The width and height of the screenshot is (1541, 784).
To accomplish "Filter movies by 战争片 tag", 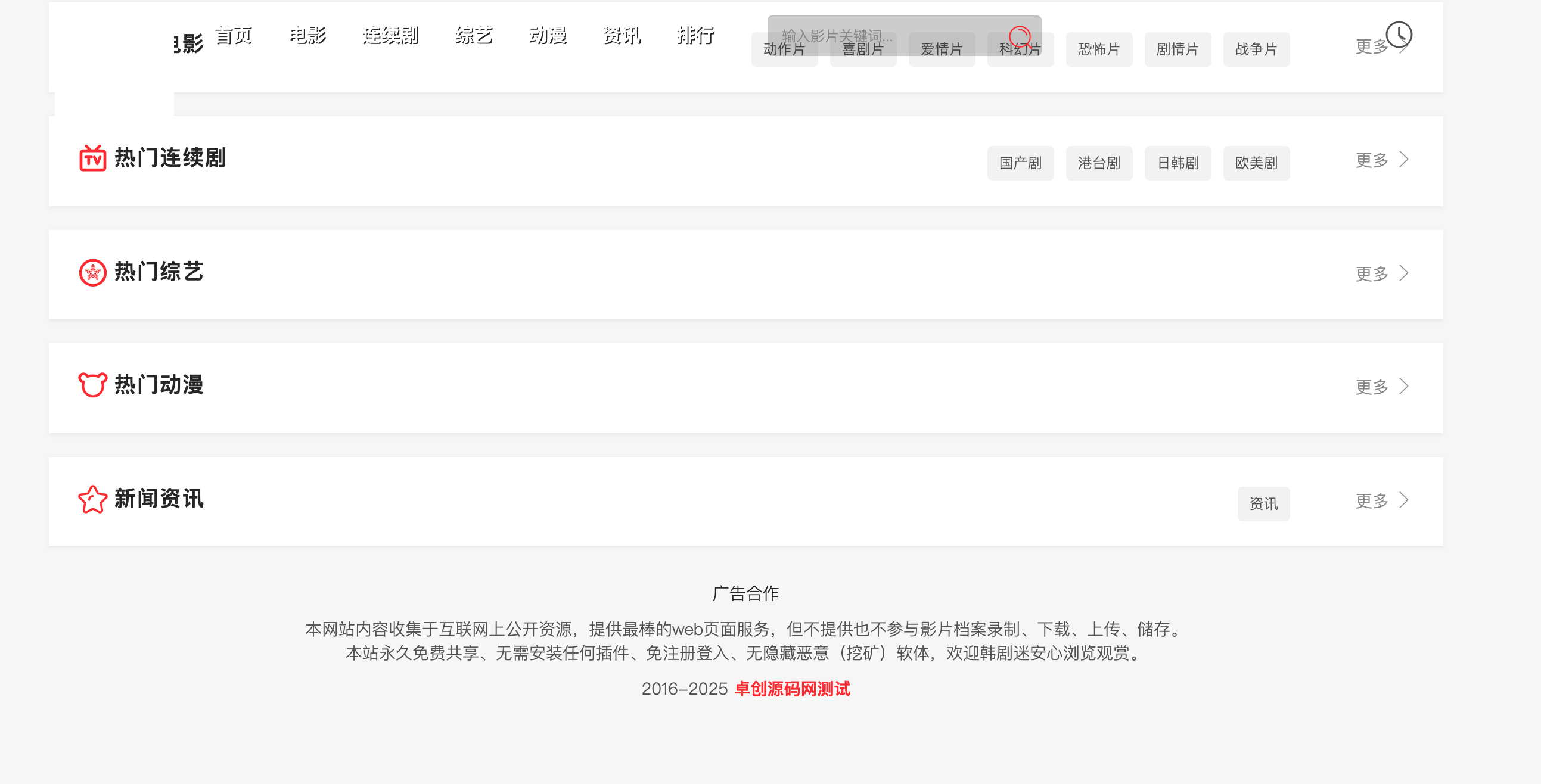I will [x=1256, y=49].
